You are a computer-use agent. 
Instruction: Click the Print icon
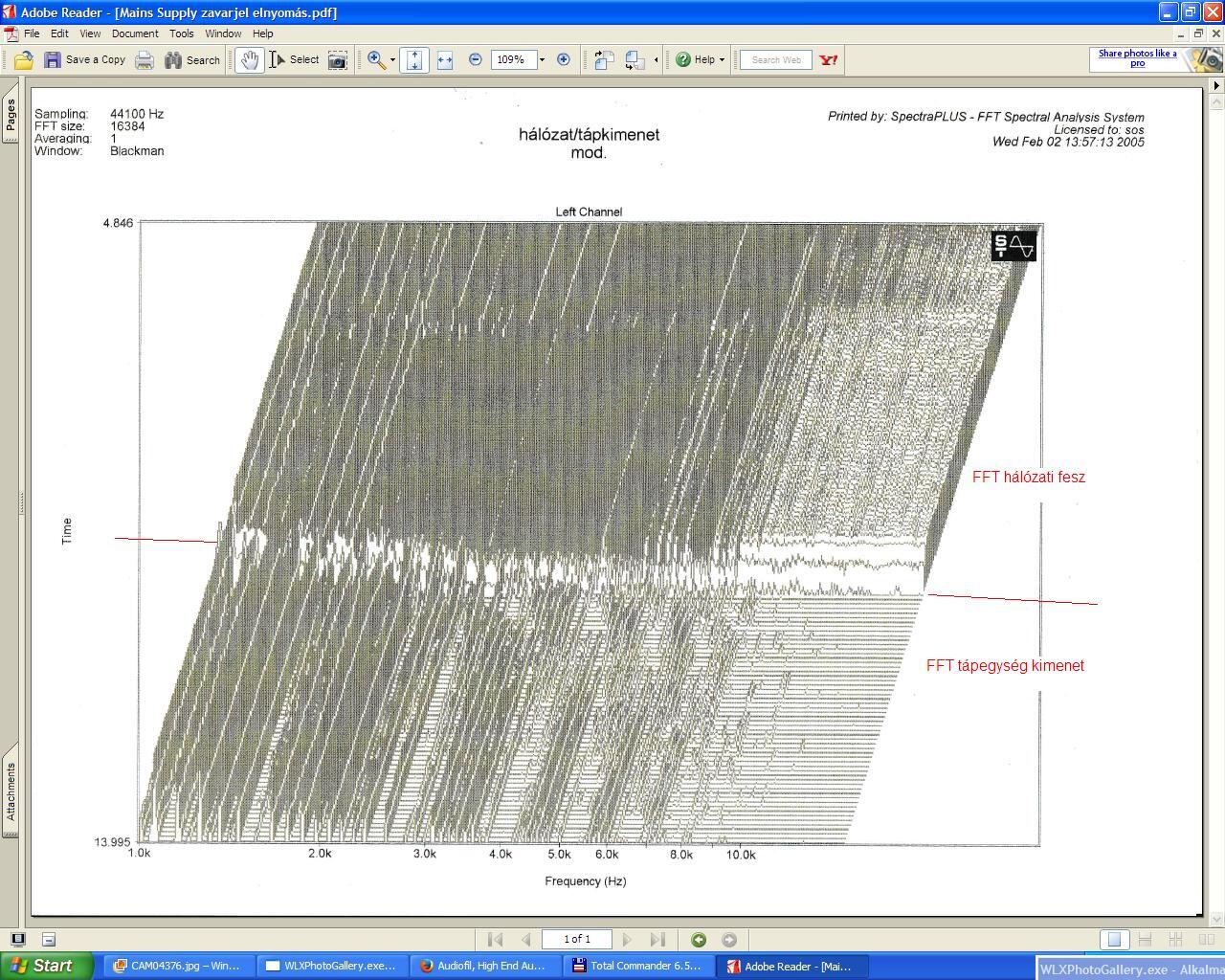[145, 60]
